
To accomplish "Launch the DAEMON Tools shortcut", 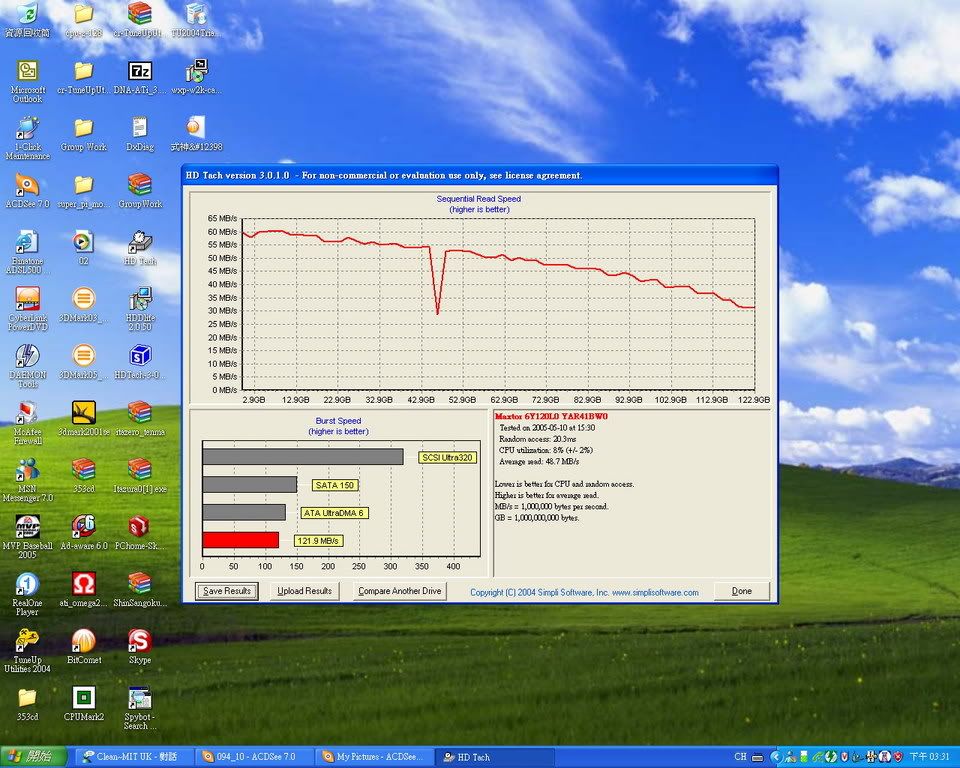I will (27, 366).
